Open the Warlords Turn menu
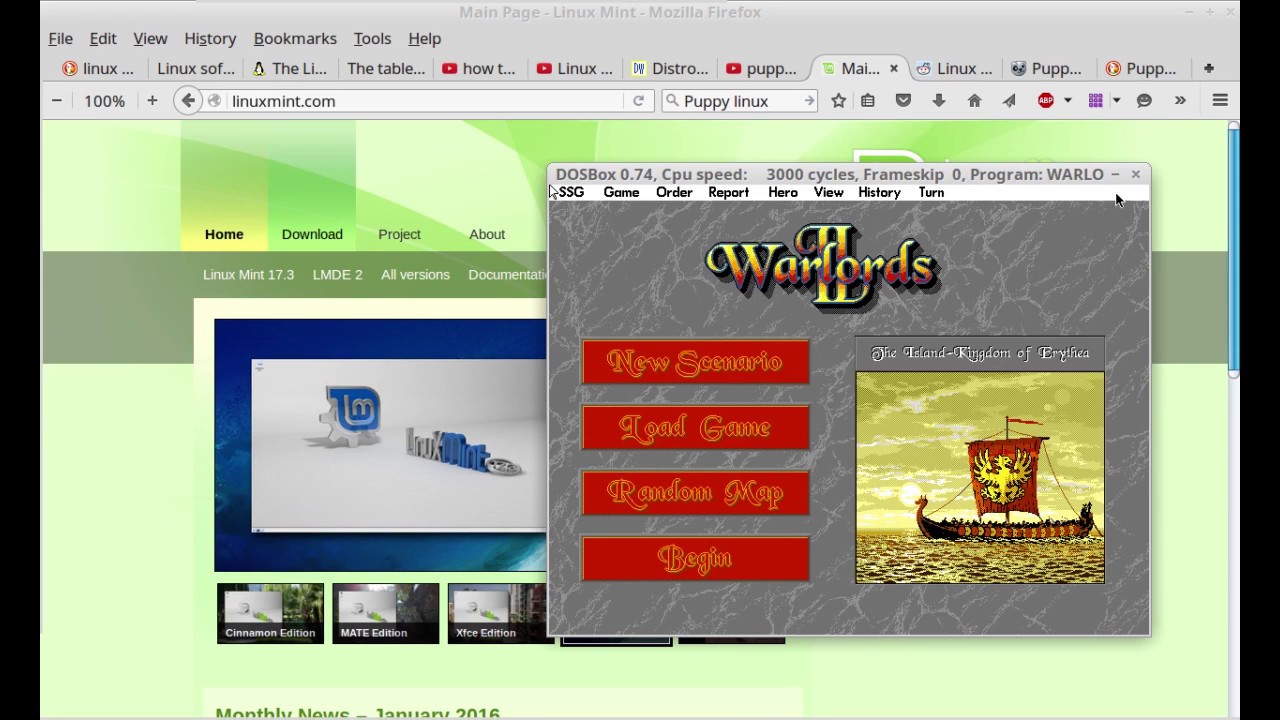The height and width of the screenshot is (720, 1280). pos(931,192)
